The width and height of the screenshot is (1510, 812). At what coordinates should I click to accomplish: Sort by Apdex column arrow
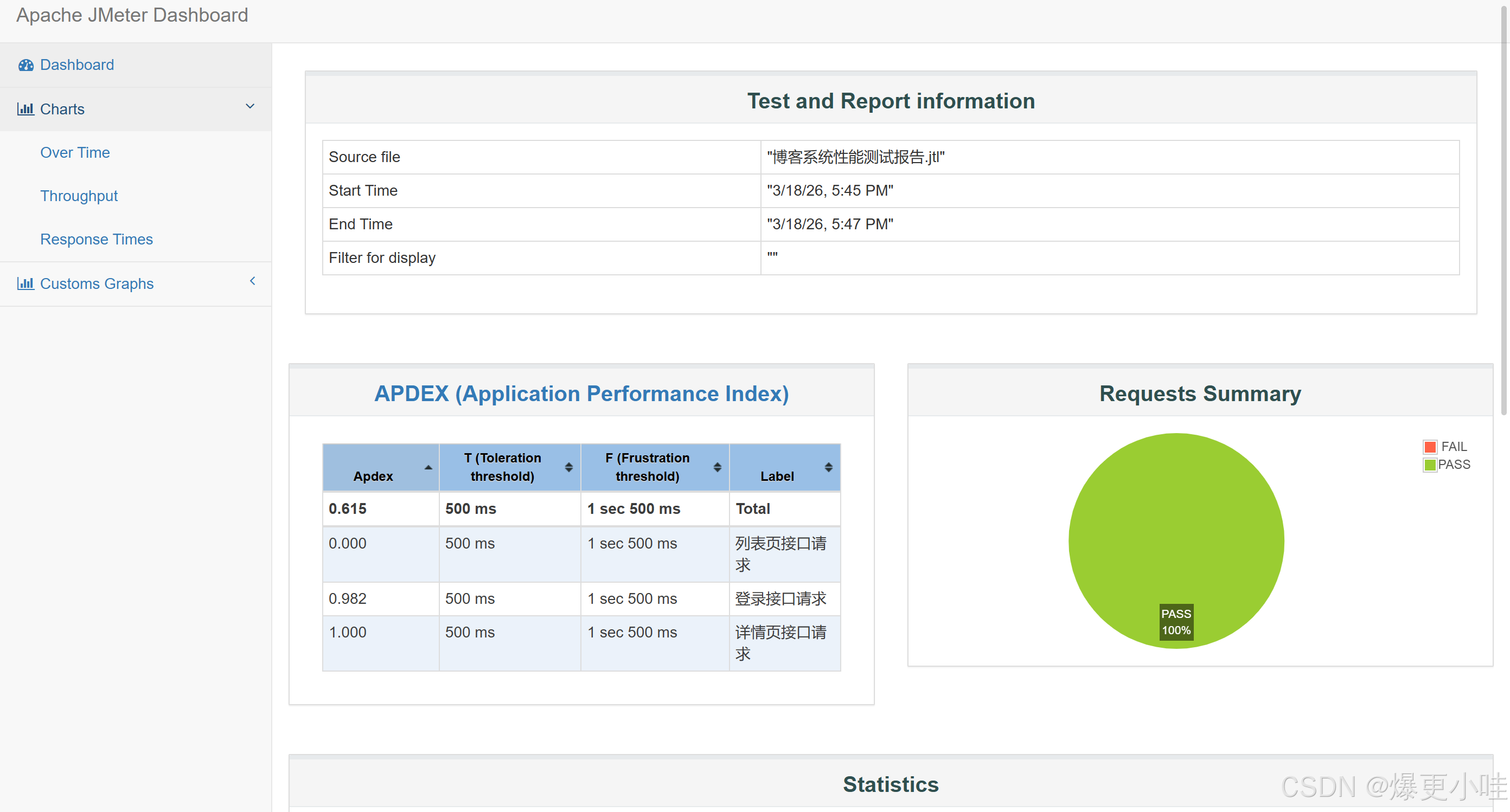pos(428,467)
